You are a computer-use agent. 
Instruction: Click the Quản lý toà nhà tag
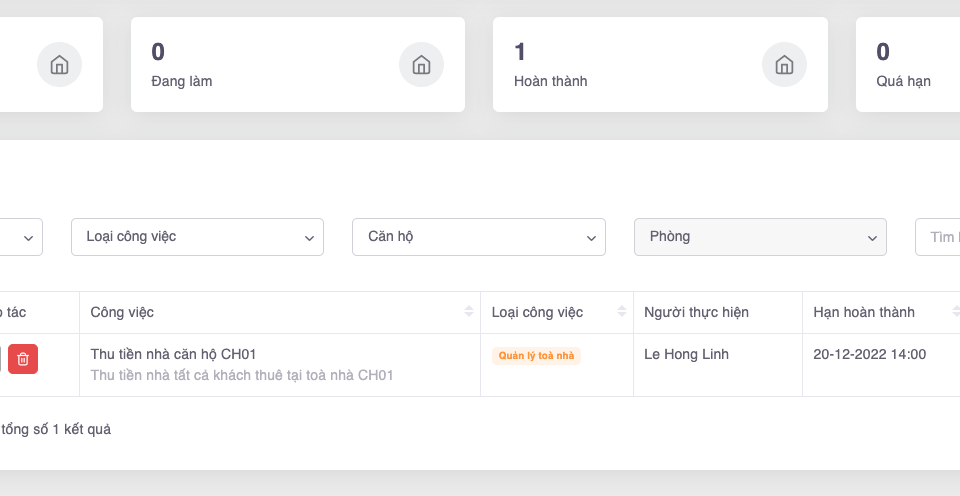tap(537, 355)
